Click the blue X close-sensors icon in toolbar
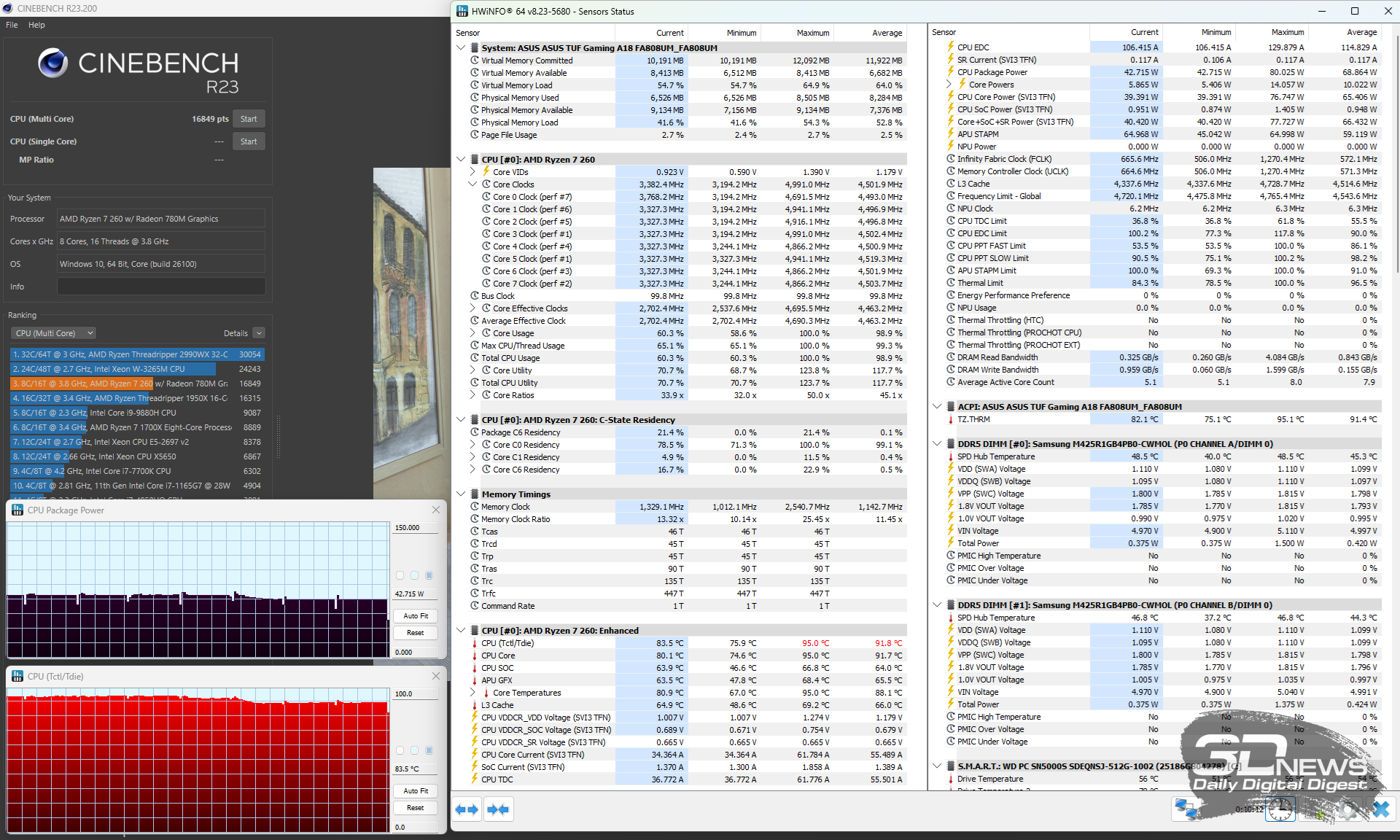1400x840 pixels. point(1380,809)
